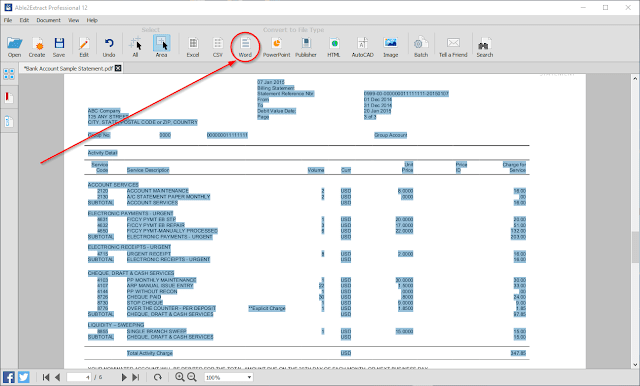
Task: Toggle the Select Area tool
Action: point(161,47)
